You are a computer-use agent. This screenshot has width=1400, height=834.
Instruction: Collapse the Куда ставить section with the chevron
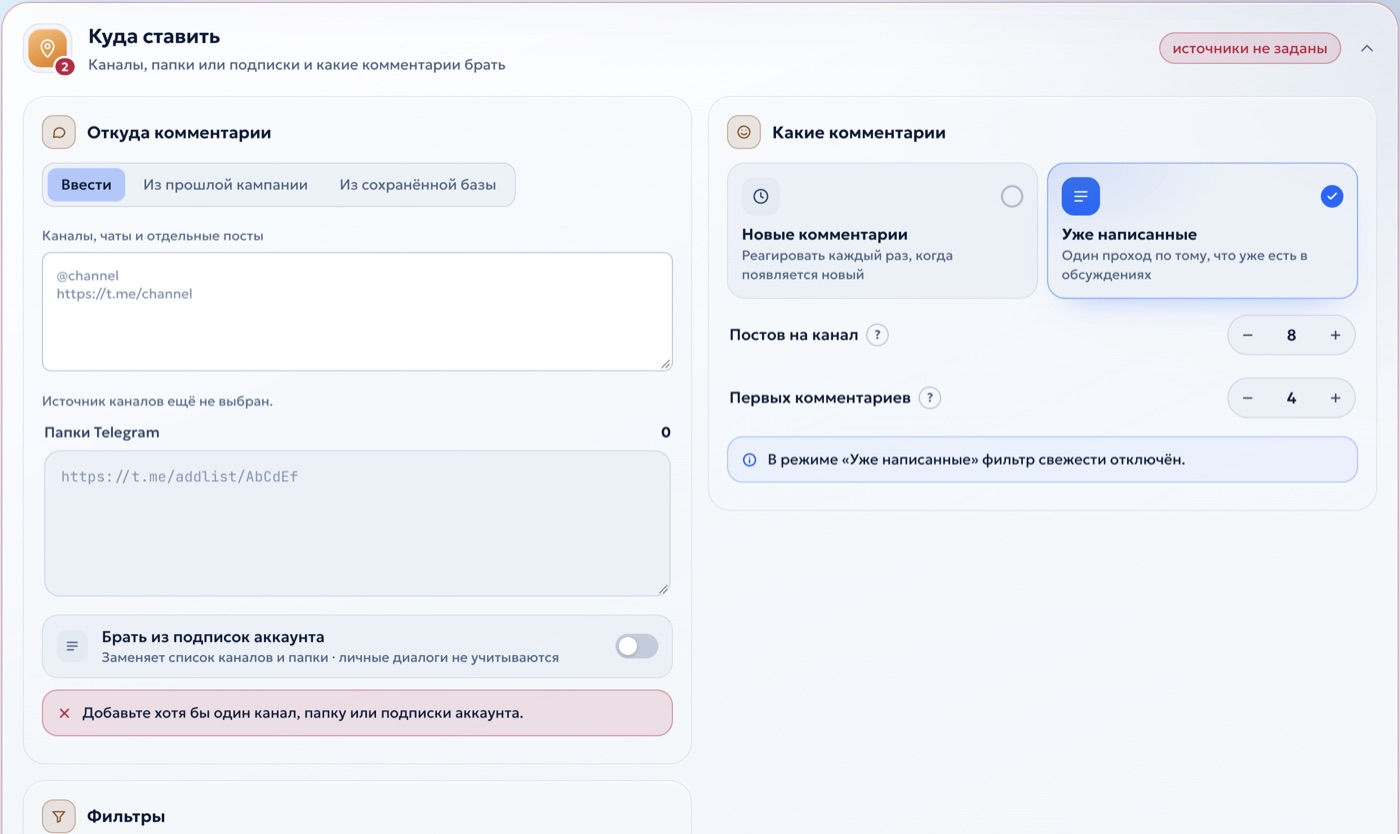coord(1367,48)
